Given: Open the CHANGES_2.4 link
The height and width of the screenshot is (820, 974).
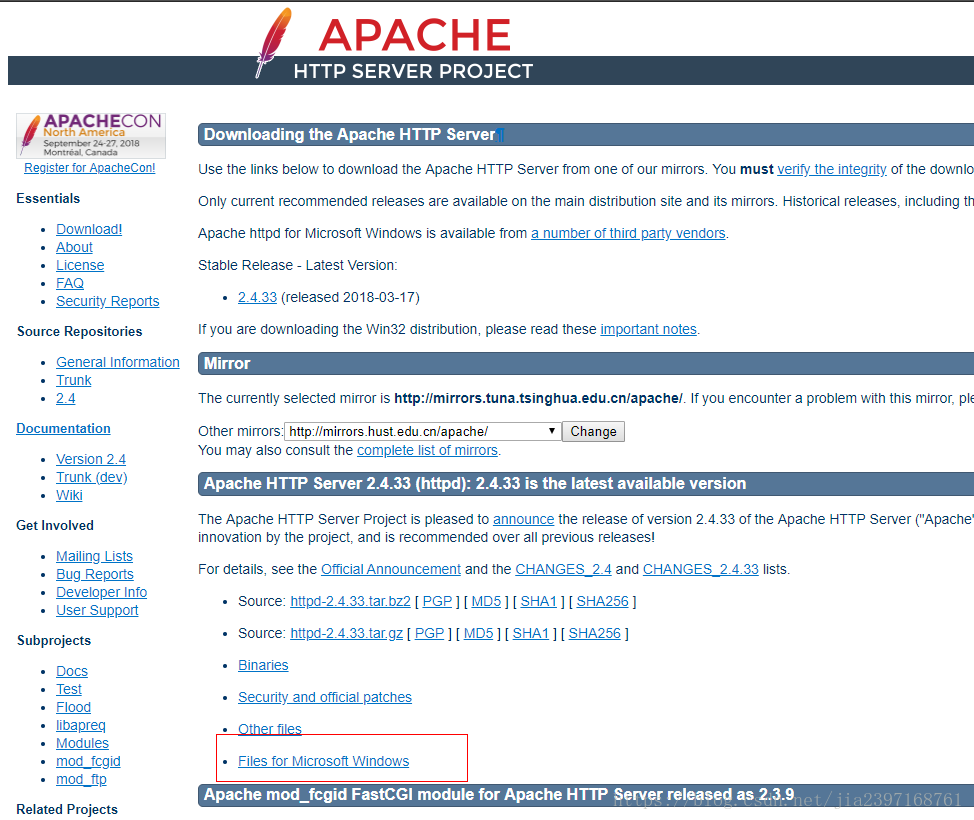Looking at the screenshot, I should pyautogui.click(x=563, y=570).
